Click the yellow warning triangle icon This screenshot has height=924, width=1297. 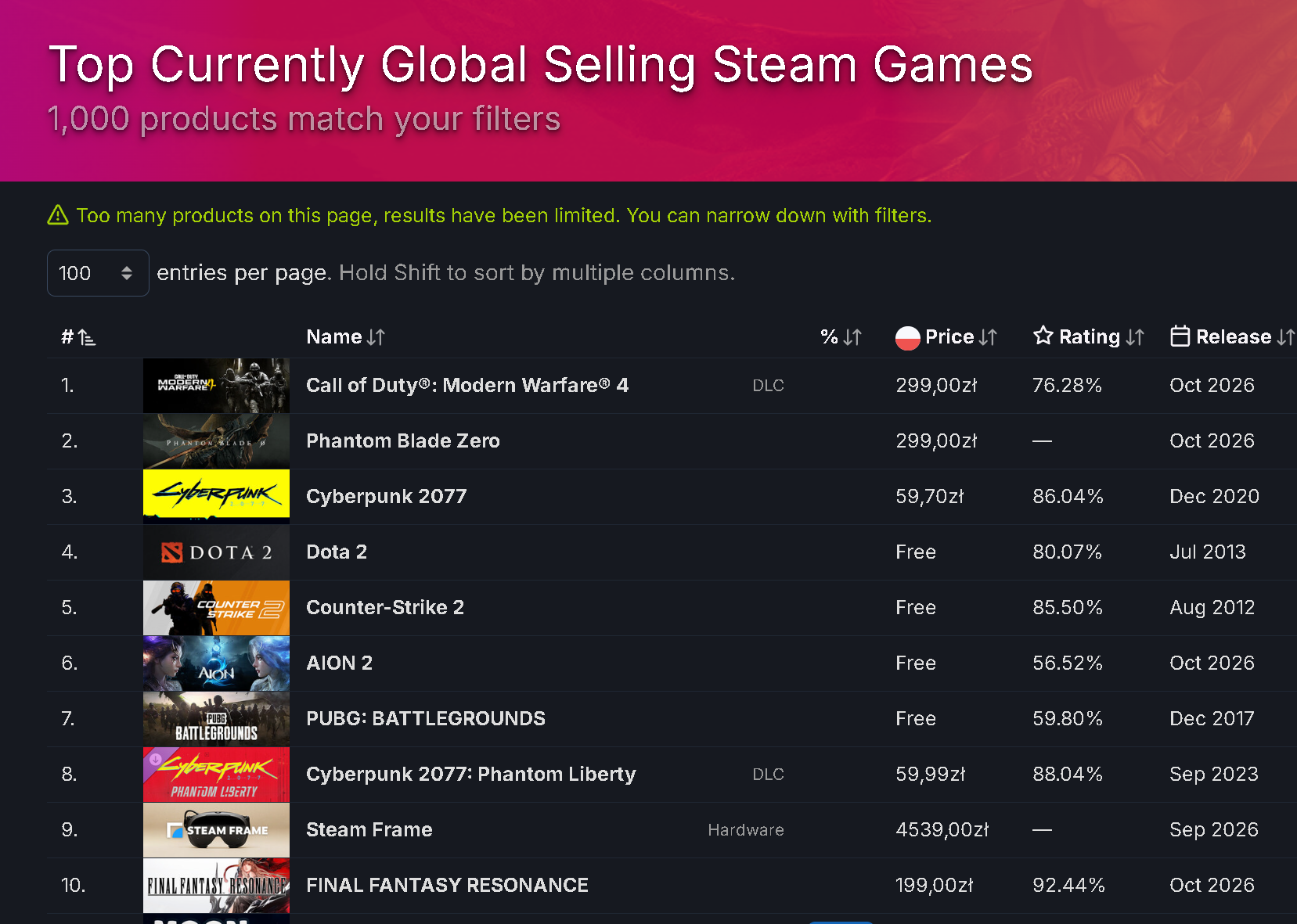tap(58, 215)
